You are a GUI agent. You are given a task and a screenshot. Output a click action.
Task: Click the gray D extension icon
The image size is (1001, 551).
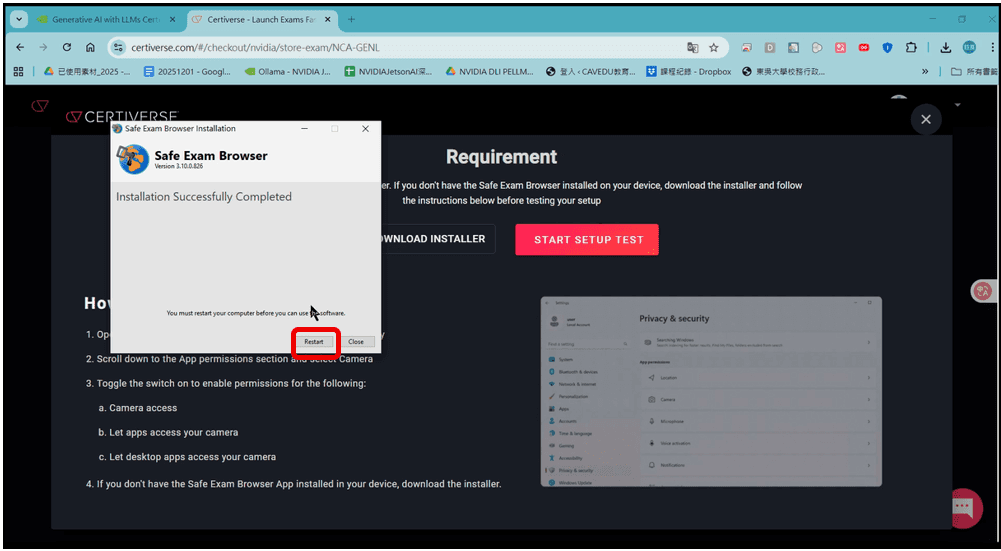click(x=770, y=47)
